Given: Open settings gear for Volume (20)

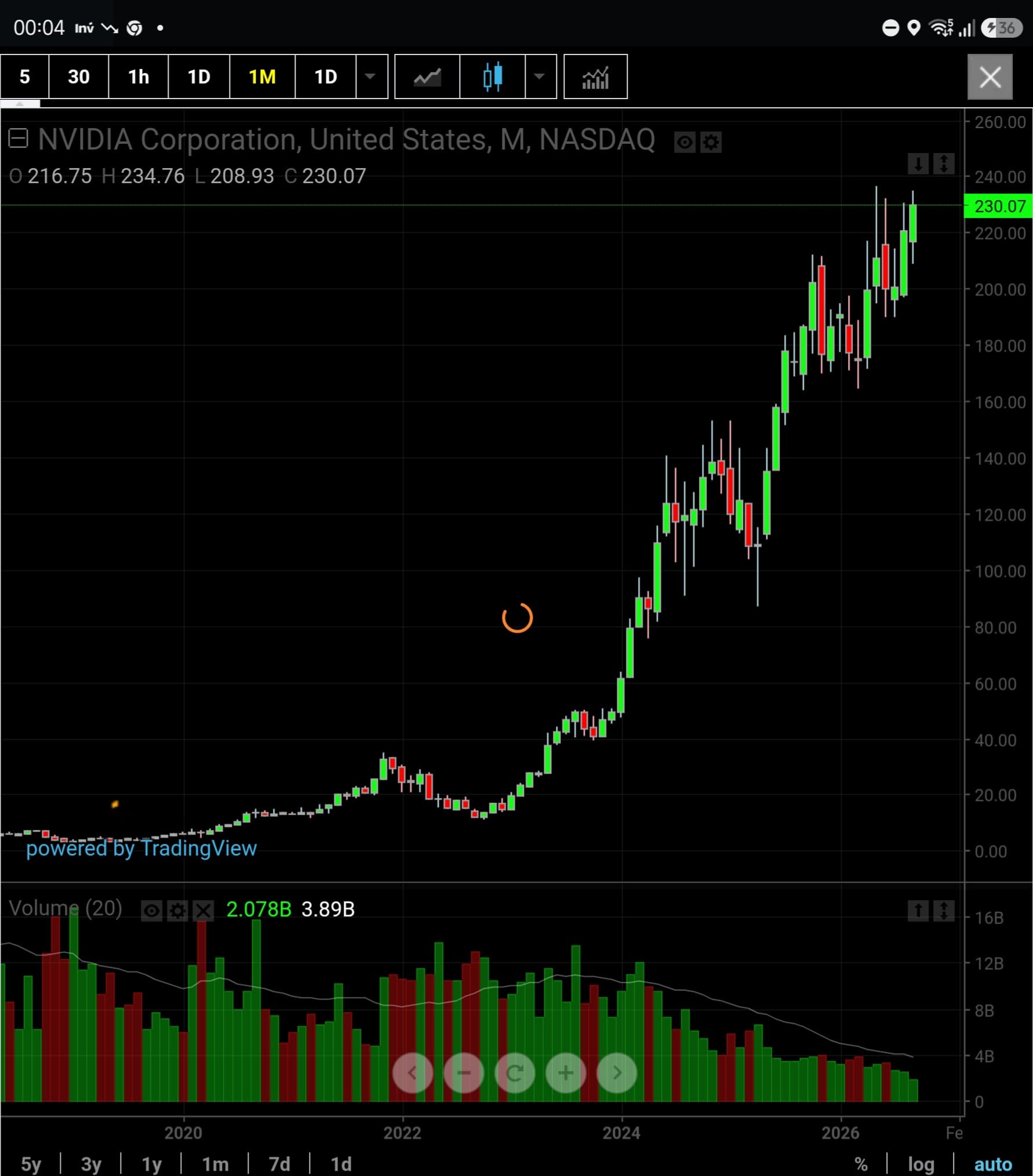Looking at the screenshot, I should point(177,911).
